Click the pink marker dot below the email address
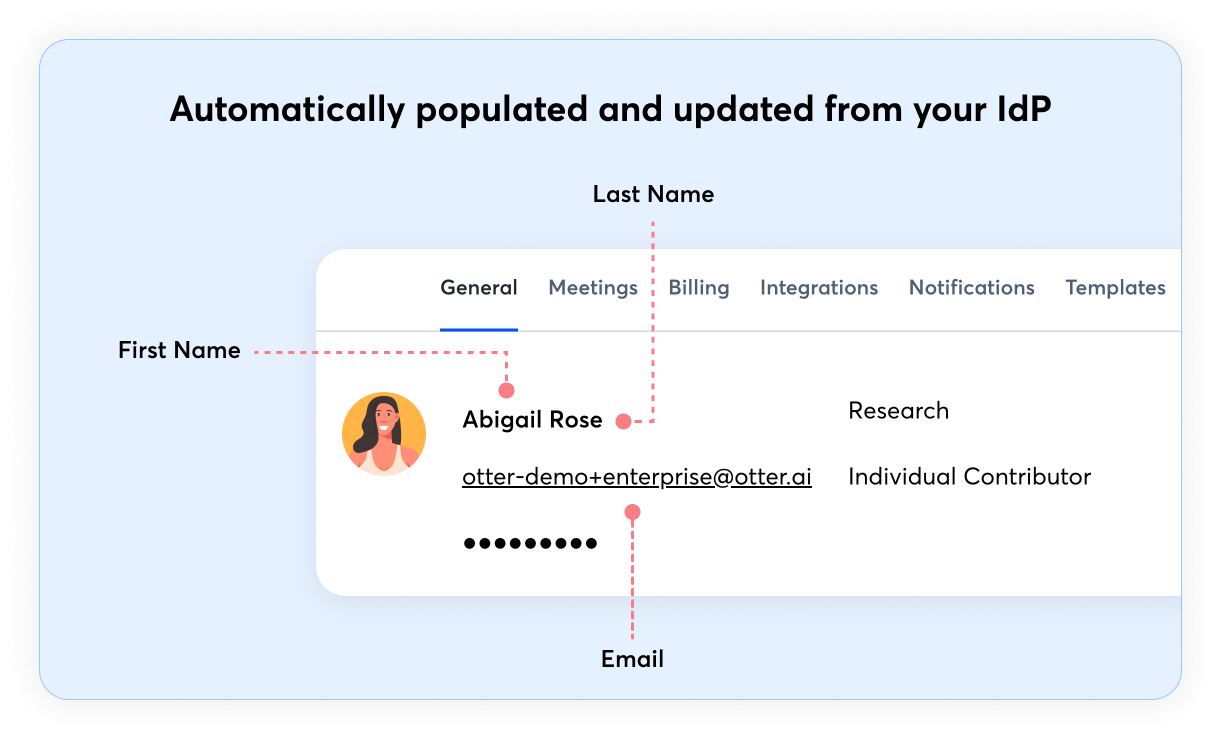This screenshot has width=1221, height=739. click(x=632, y=512)
